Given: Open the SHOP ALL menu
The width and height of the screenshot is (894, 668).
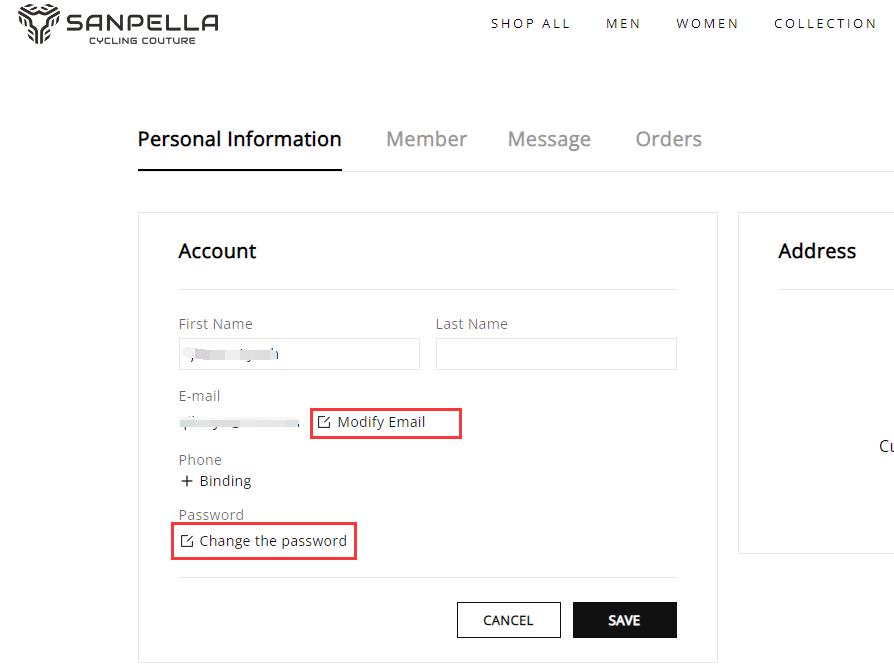Looking at the screenshot, I should coord(530,24).
